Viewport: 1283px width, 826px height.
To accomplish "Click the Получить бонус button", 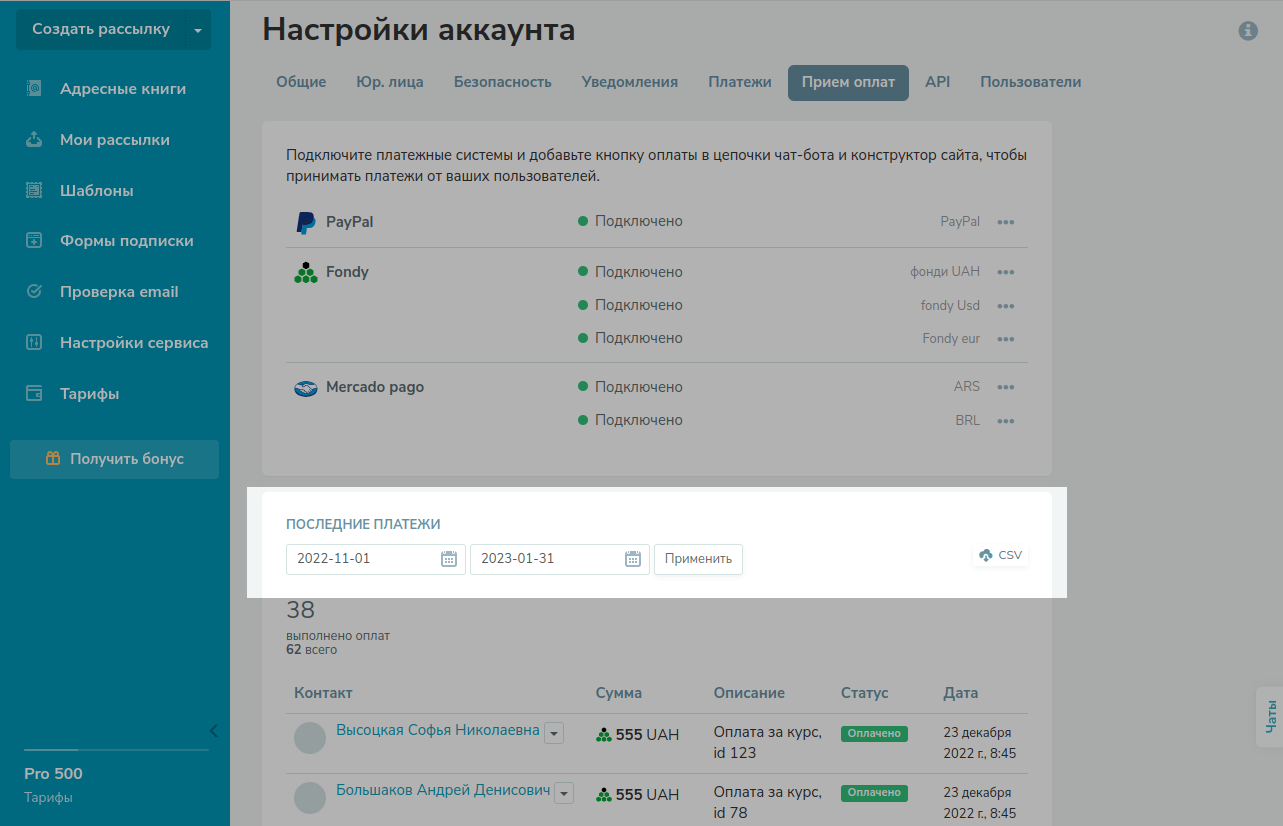I will (x=115, y=459).
